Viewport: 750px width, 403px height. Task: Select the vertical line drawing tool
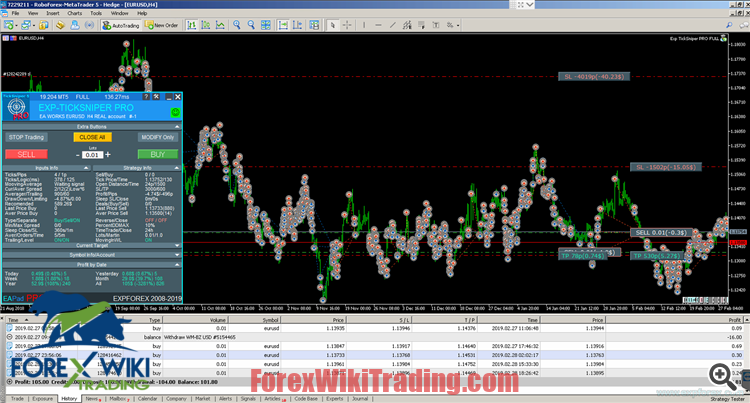364,25
